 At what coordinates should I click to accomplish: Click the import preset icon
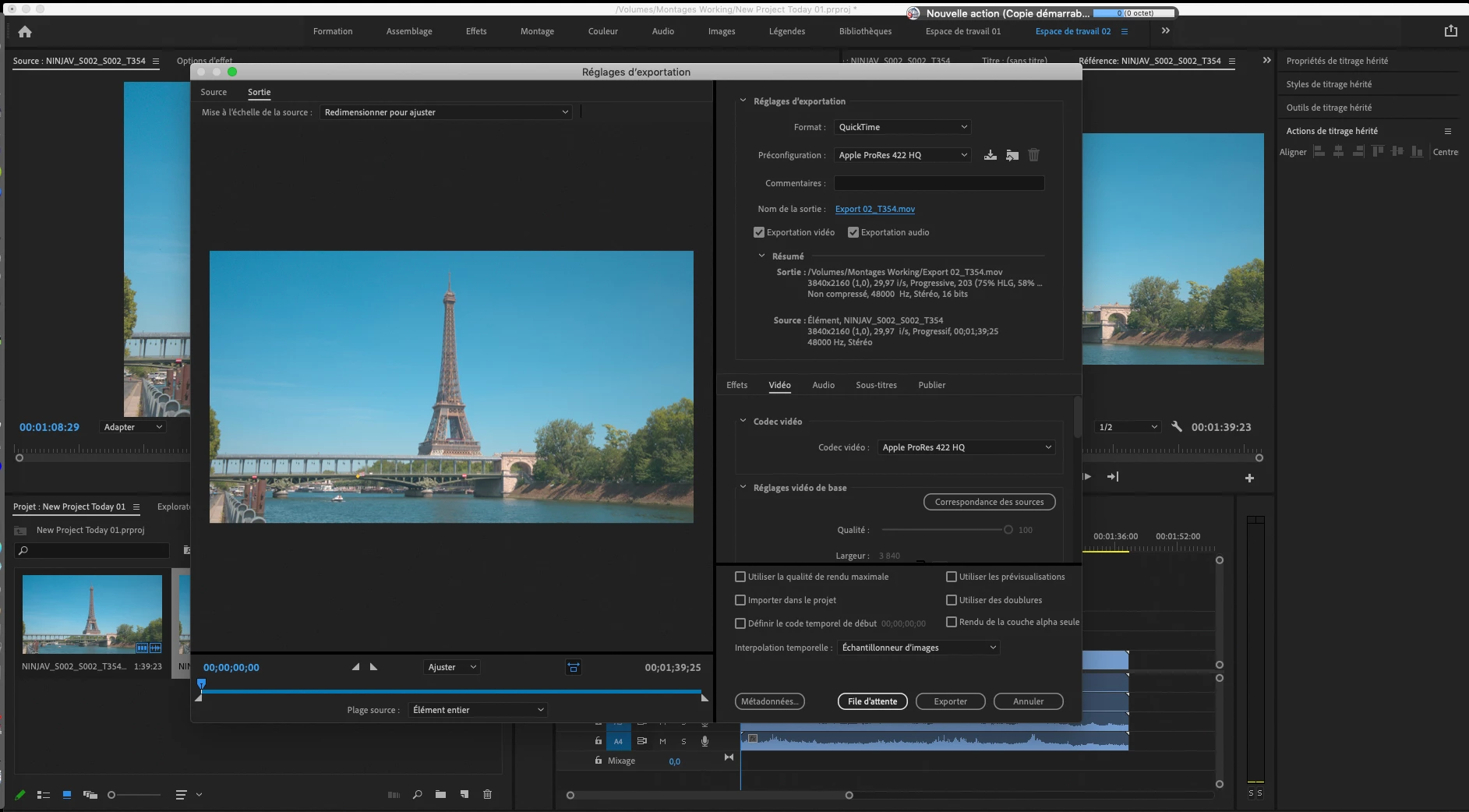pyautogui.click(x=1012, y=155)
